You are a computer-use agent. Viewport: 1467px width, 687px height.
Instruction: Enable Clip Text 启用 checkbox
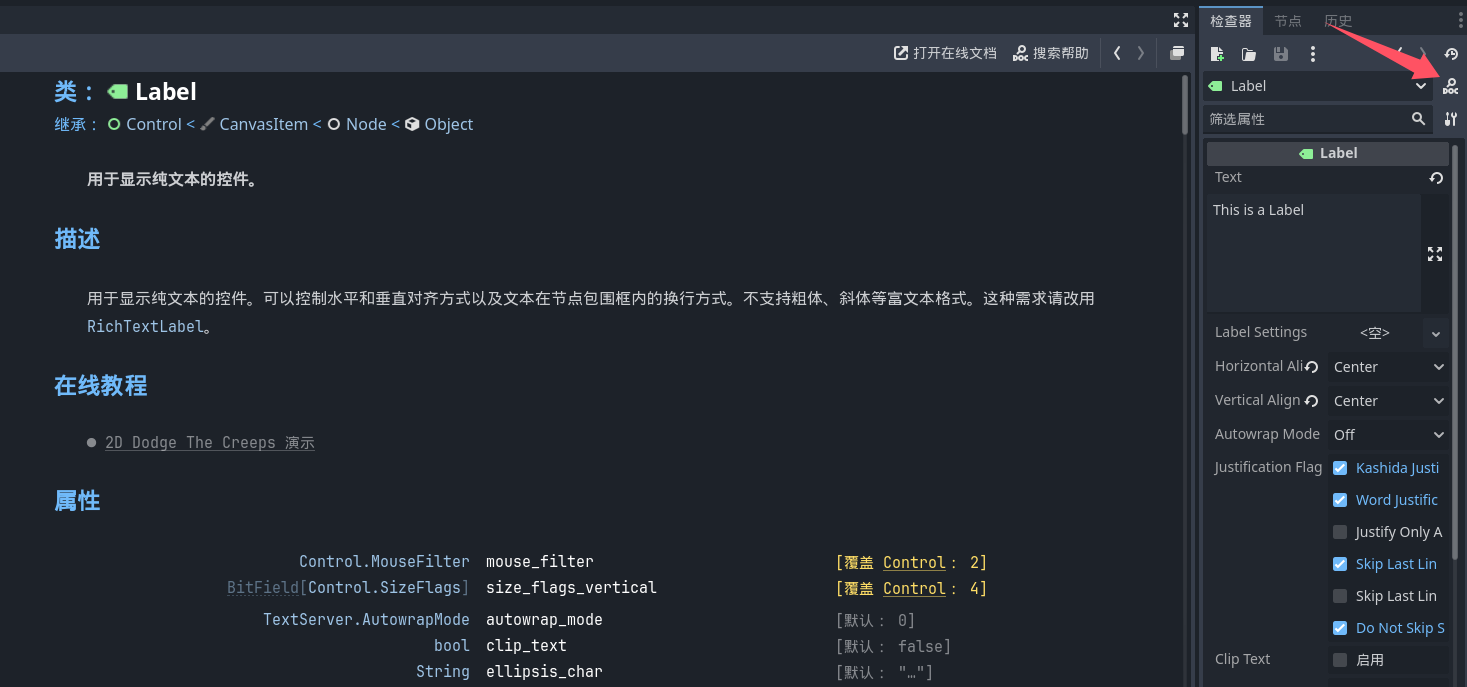coord(1340,660)
